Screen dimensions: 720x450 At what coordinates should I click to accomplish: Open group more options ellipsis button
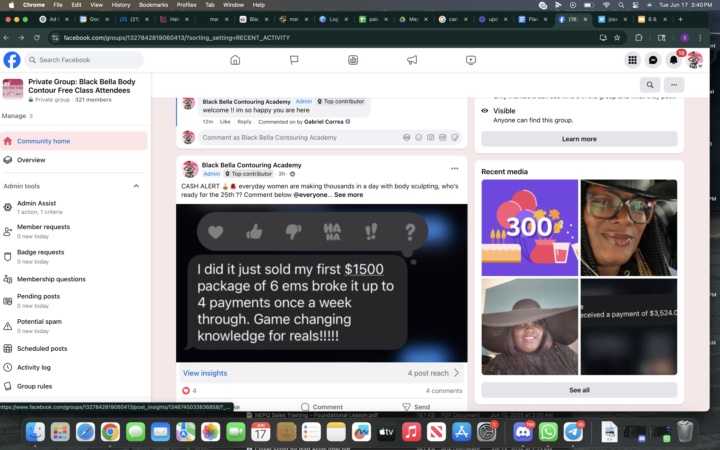click(x=674, y=85)
